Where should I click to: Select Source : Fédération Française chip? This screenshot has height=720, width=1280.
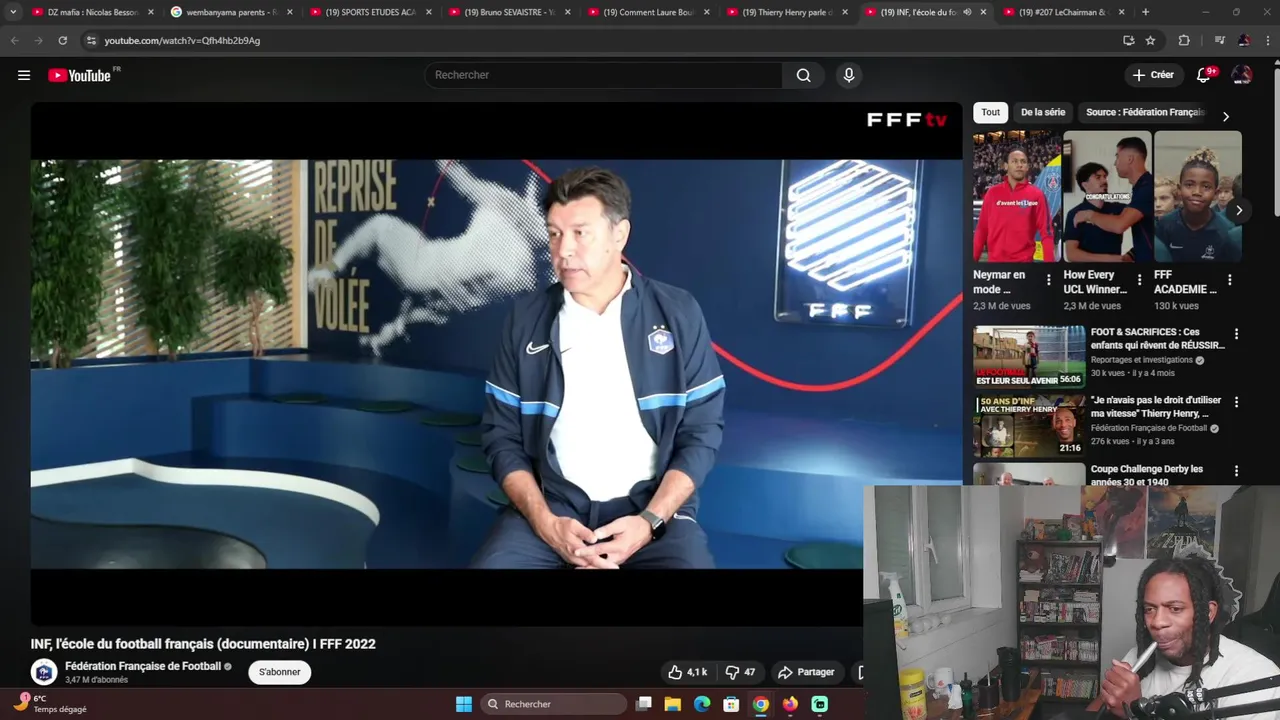(1145, 112)
